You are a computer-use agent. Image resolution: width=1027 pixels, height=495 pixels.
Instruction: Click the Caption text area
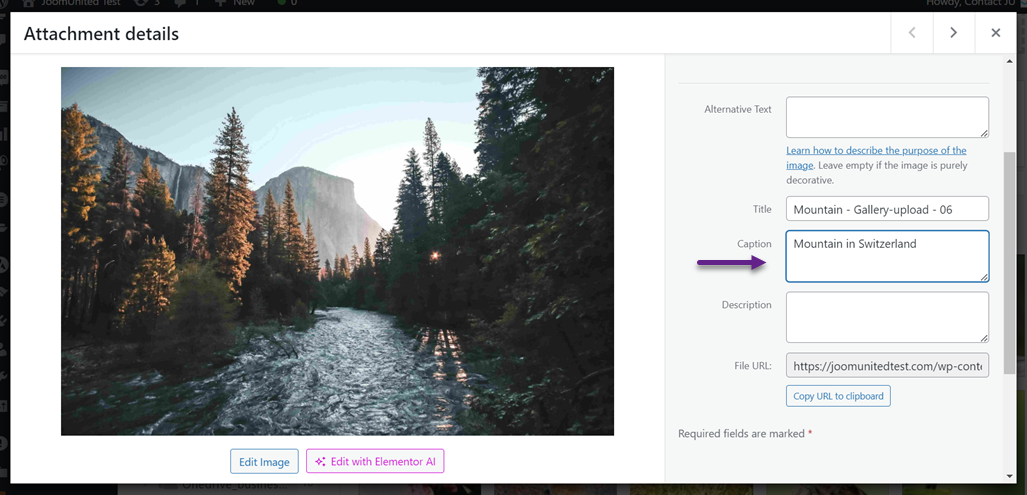click(x=886, y=256)
